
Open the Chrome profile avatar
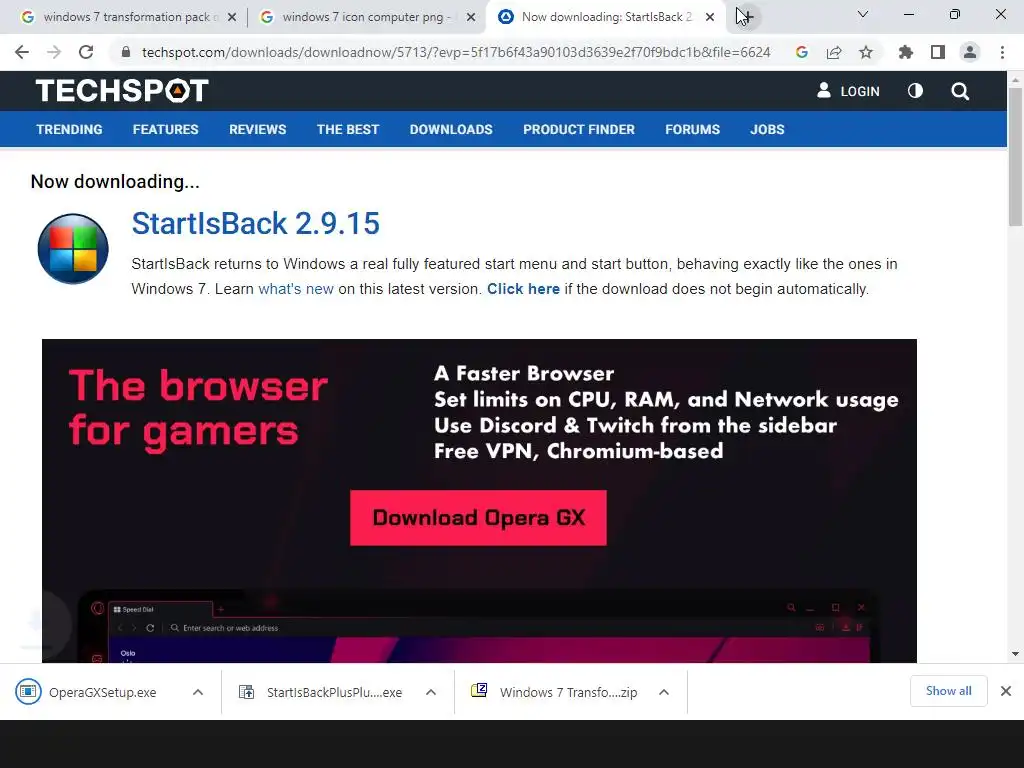pyautogui.click(x=970, y=52)
